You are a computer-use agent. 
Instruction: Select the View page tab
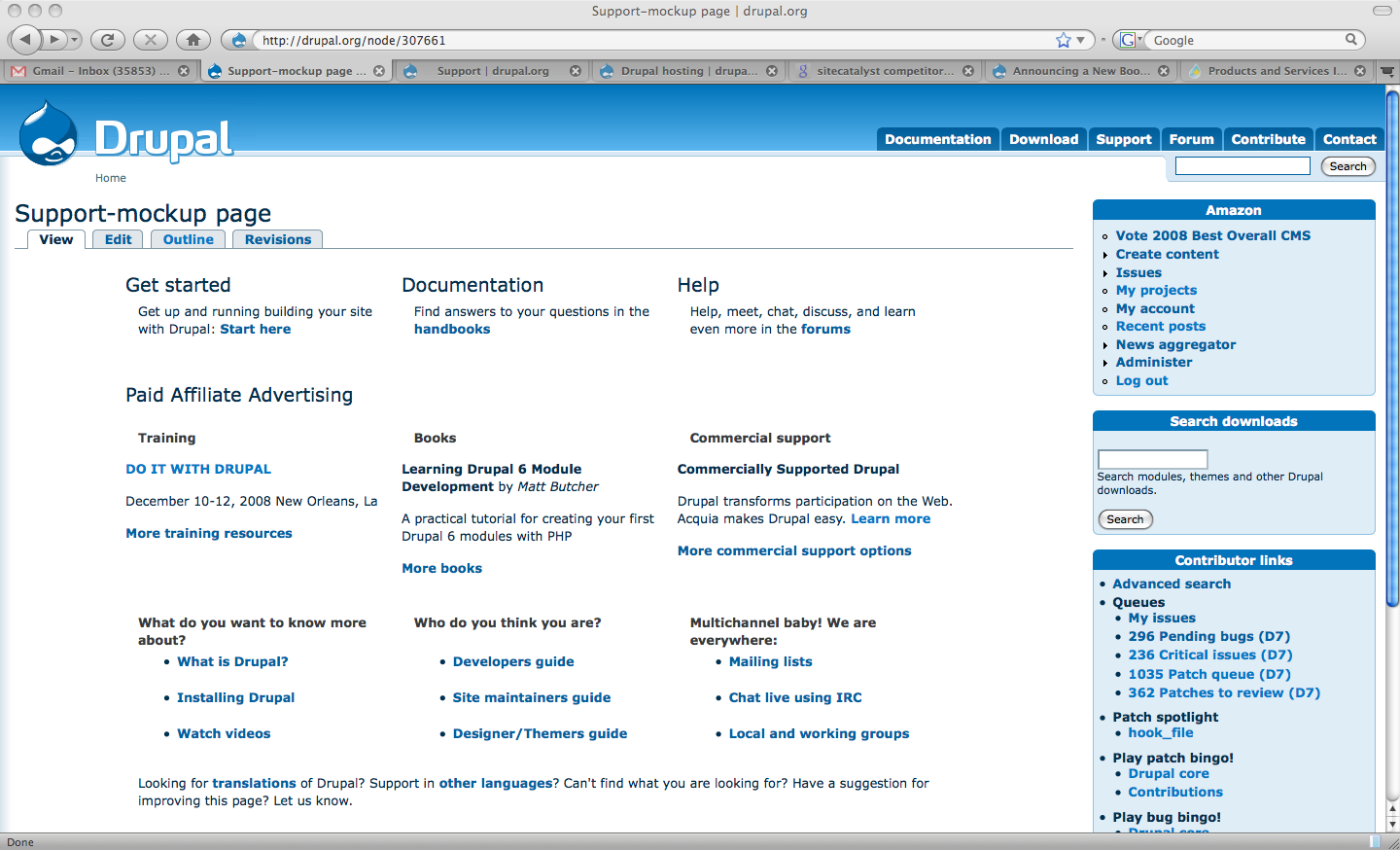click(x=56, y=239)
